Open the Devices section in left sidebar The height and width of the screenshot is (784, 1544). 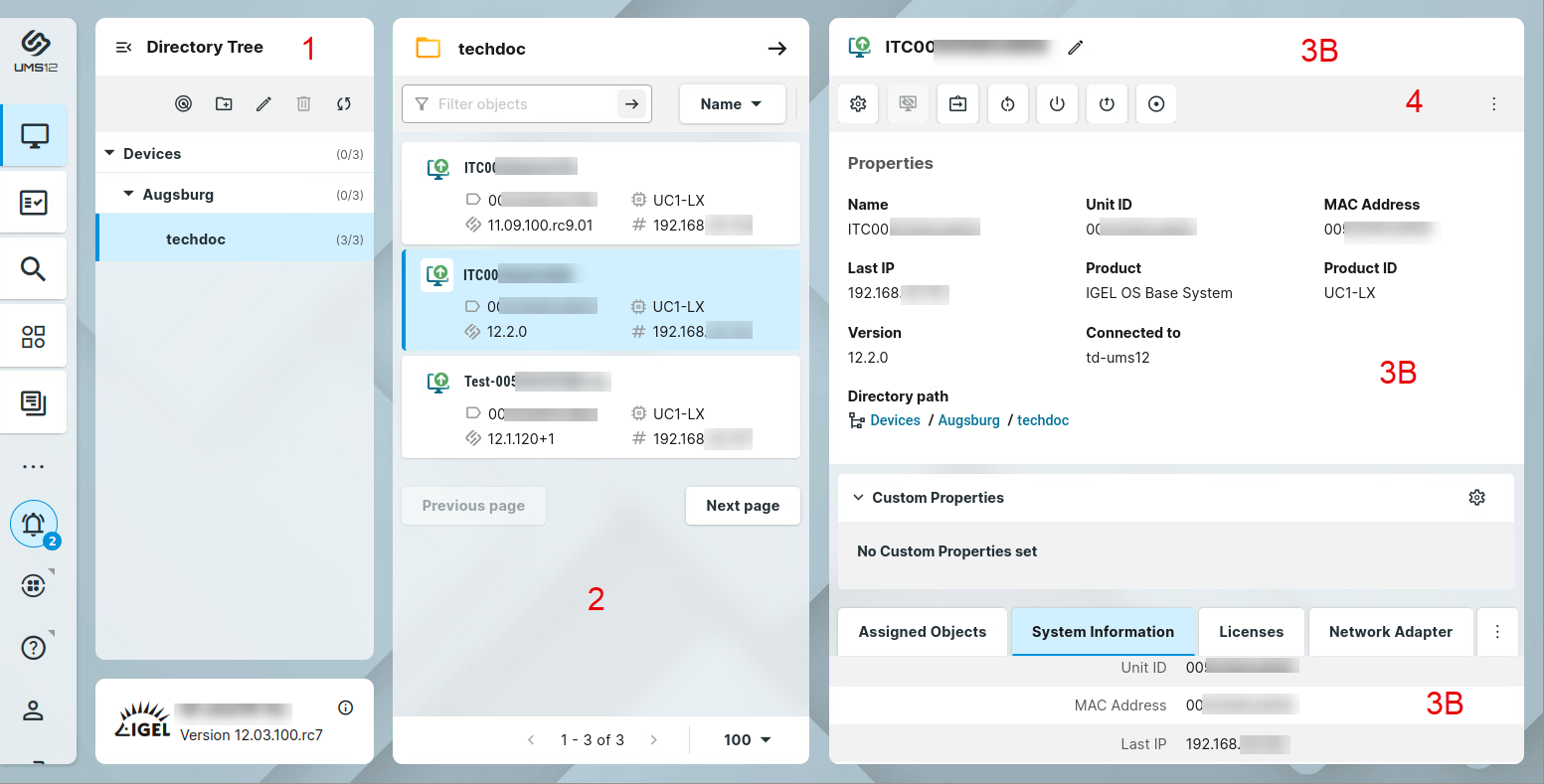click(x=34, y=136)
